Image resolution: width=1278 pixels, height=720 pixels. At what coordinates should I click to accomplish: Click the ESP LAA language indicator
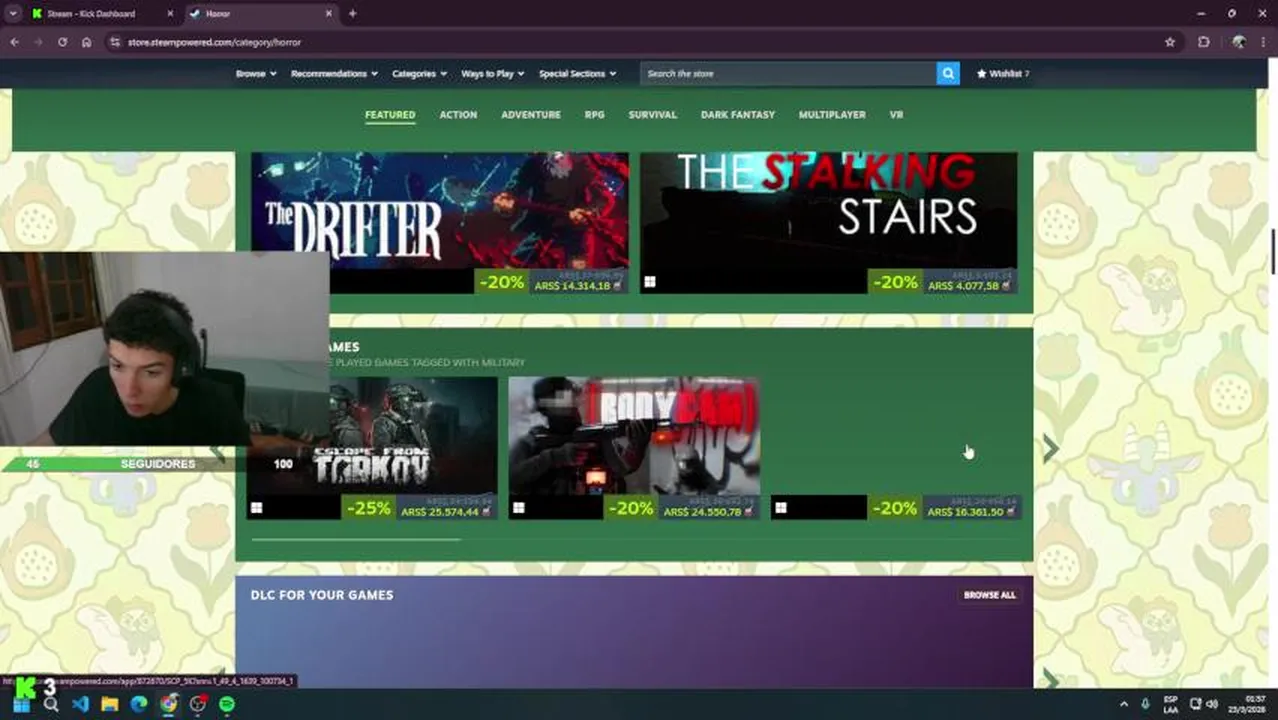coord(1170,704)
